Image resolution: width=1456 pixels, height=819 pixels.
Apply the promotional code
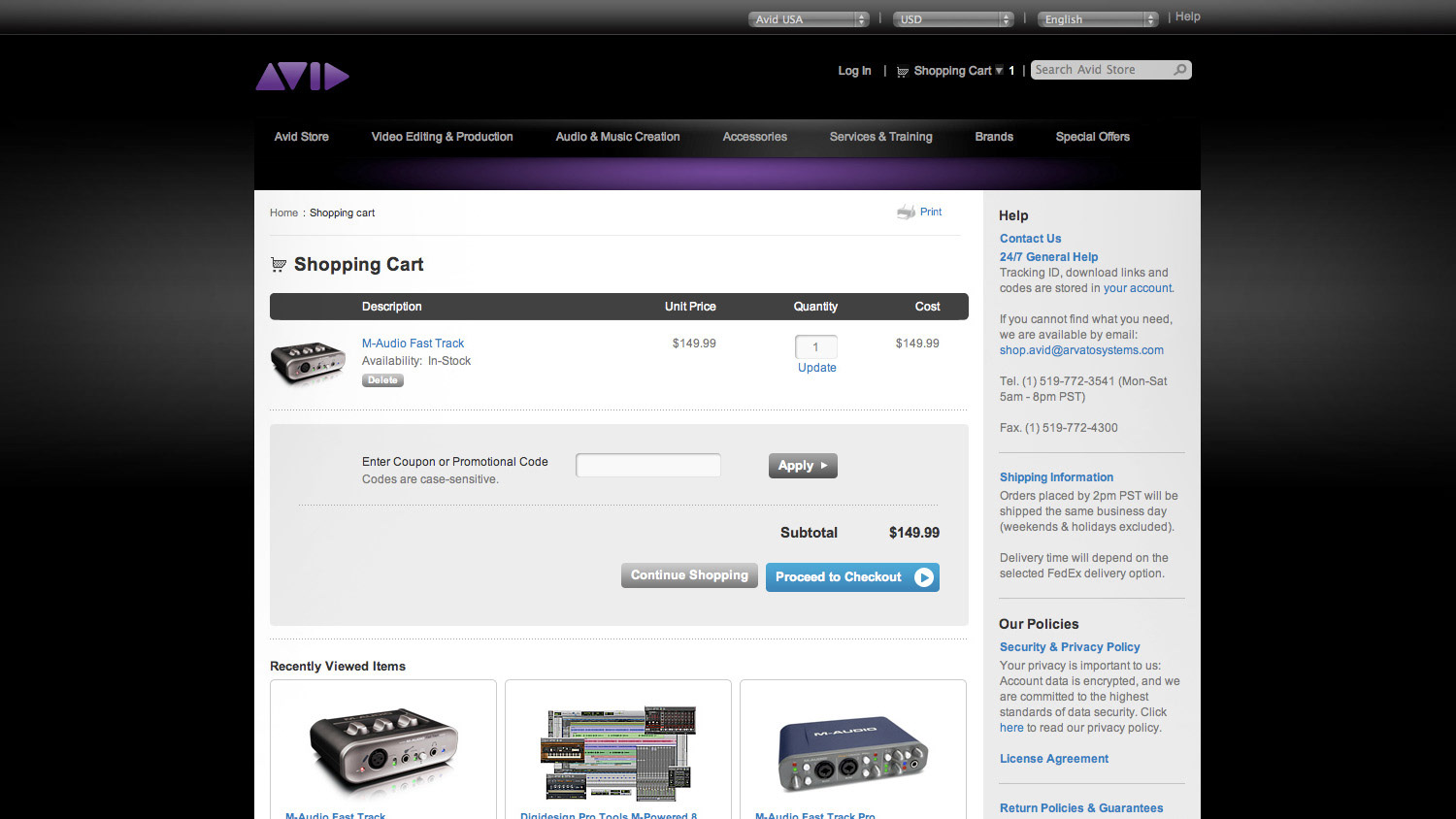click(x=803, y=466)
